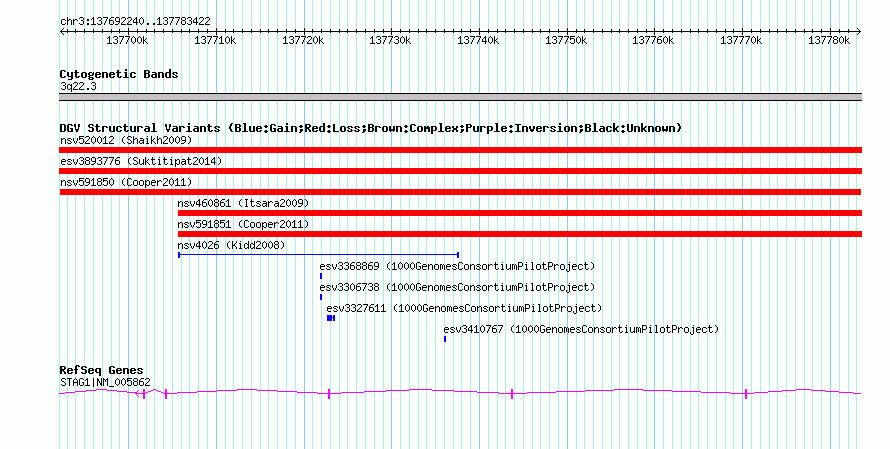Click the STAG1 exon tick near 137740k
The height and width of the screenshot is (449, 890).
tap(512, 393)
